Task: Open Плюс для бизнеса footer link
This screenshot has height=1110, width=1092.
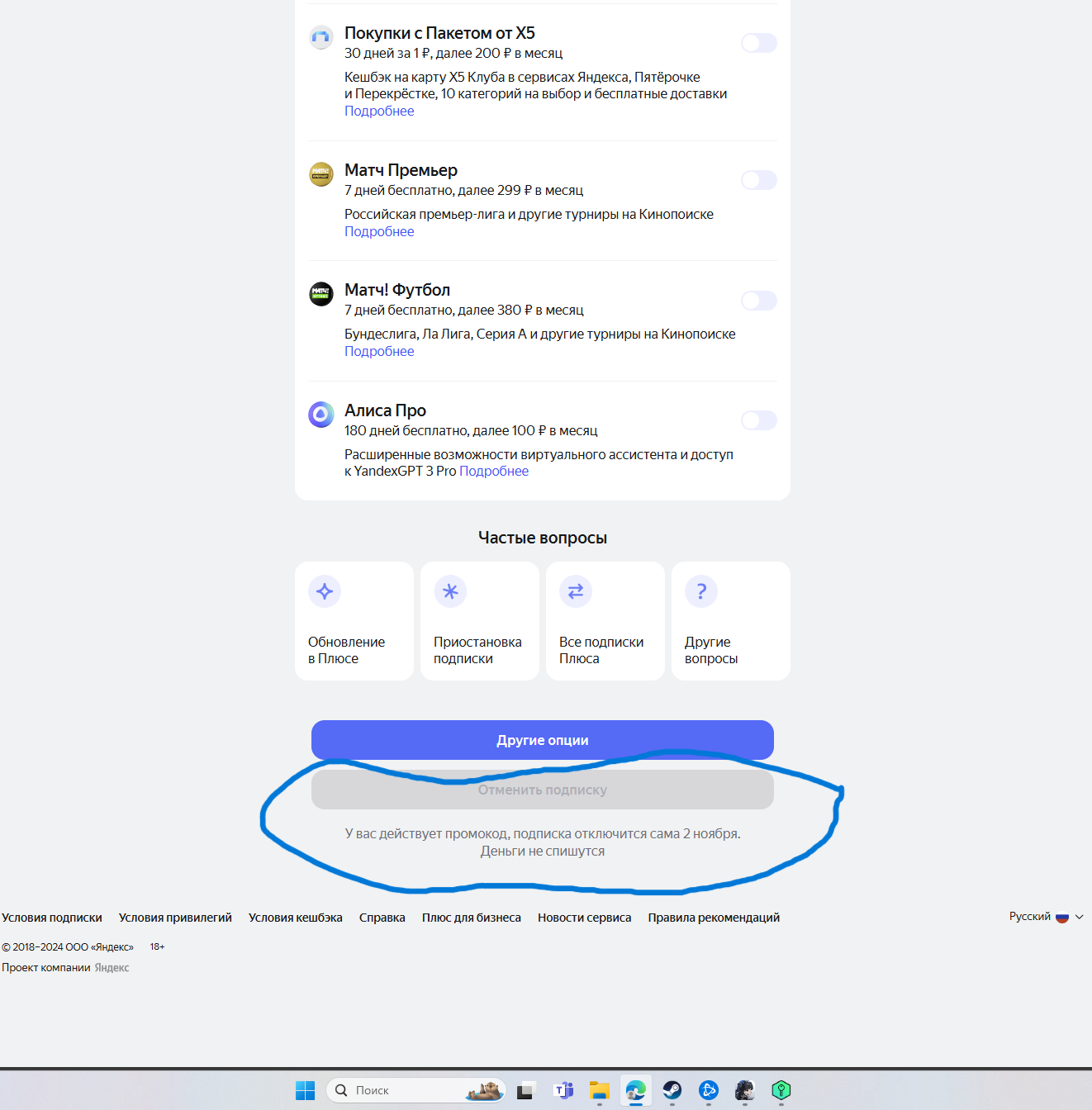Action: (x=472, y=918)
